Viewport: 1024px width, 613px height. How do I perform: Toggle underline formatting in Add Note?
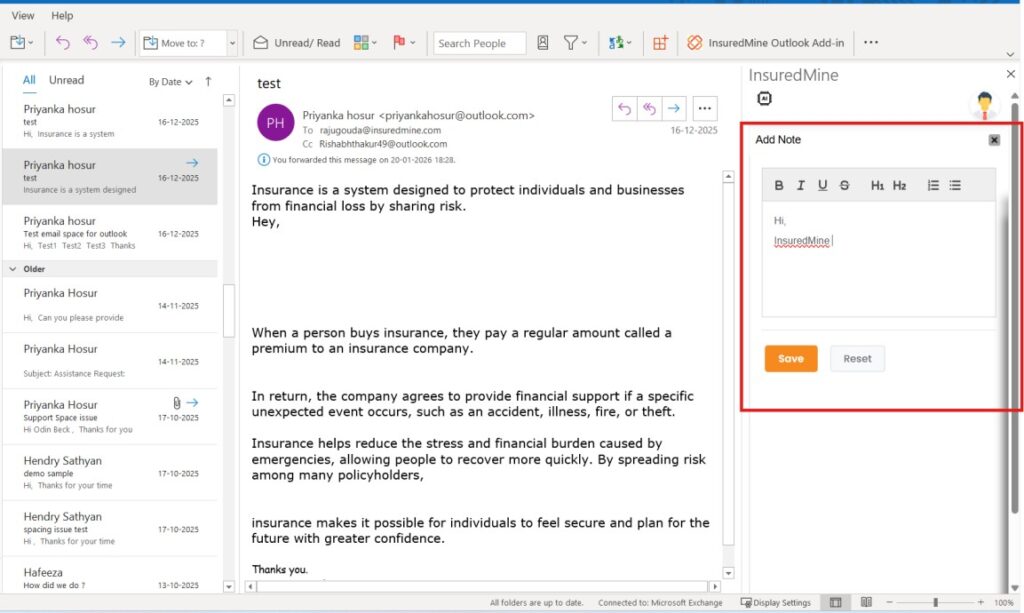(x=823, y=185)
